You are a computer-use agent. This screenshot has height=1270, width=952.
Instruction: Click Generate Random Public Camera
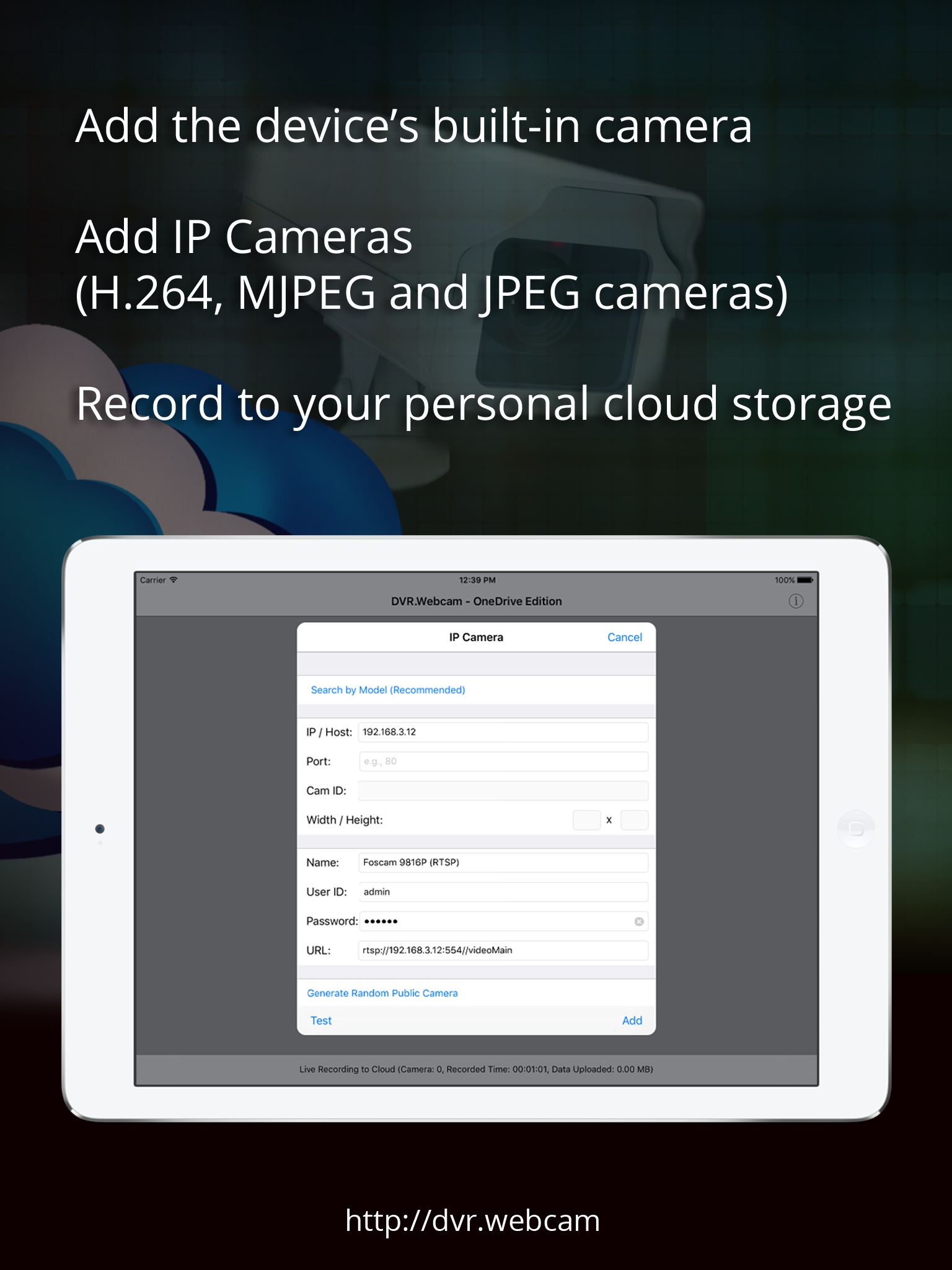382,993
